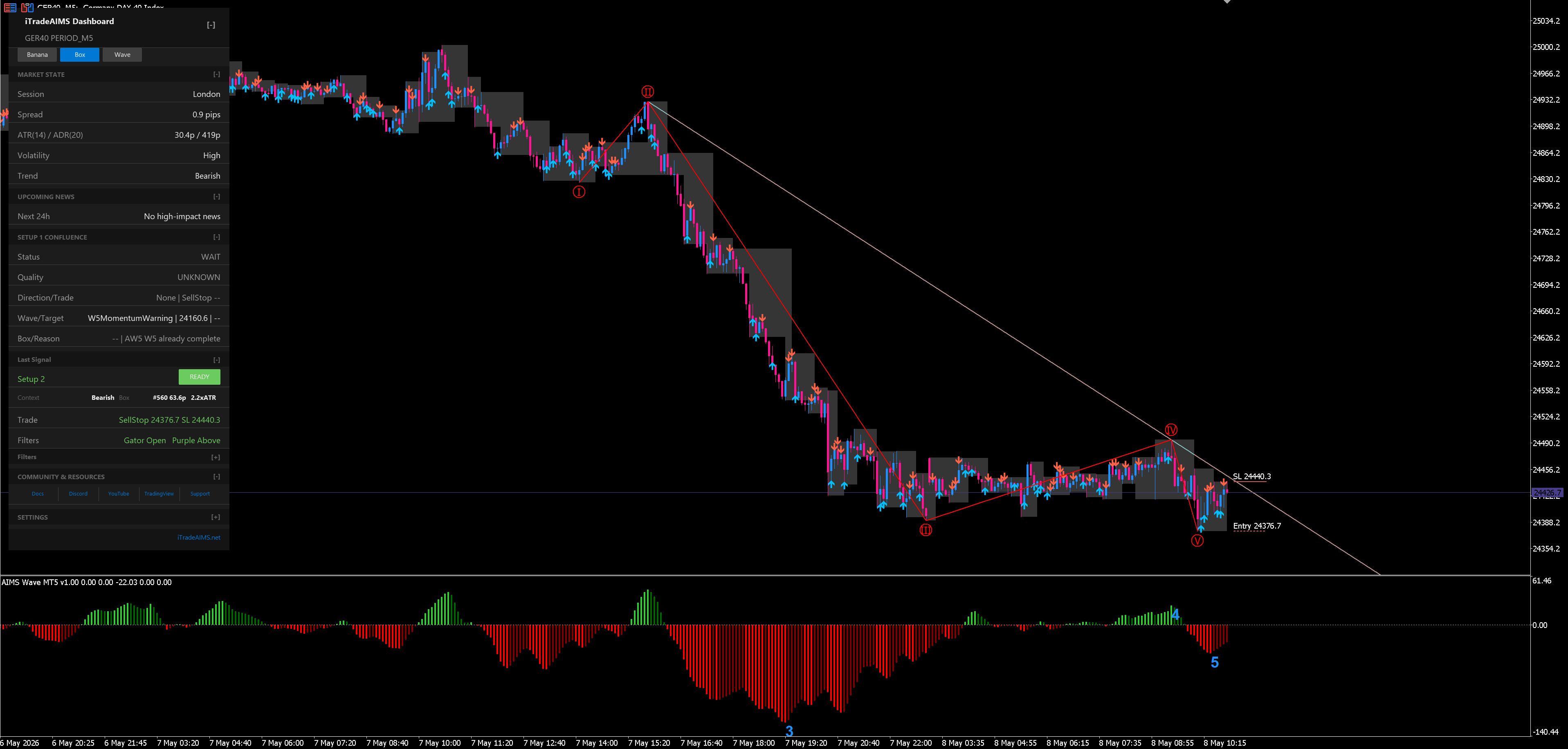
Task: Expand the Settings section
Action: (x=216, y=517)
